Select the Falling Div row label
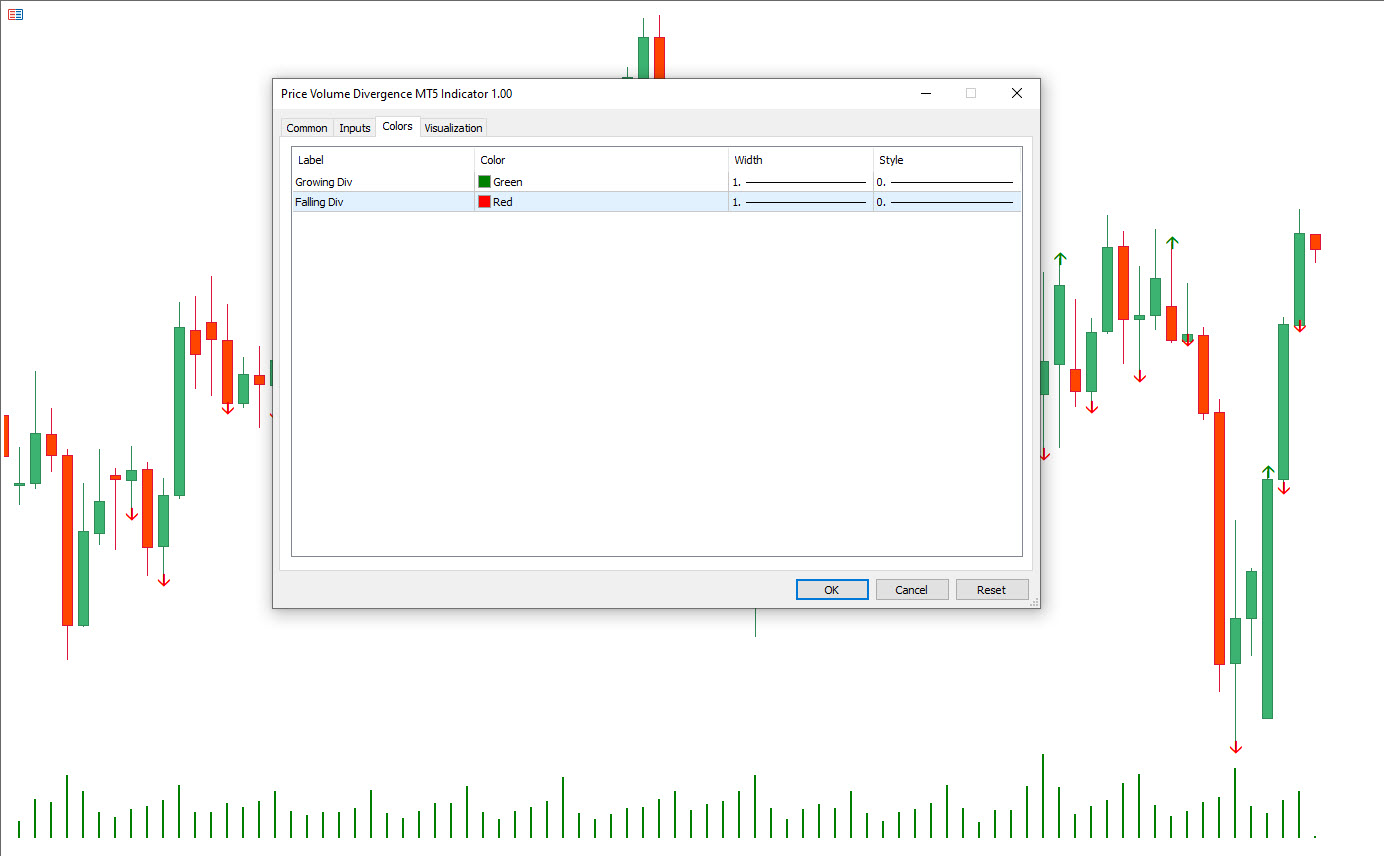1384x856 pixels. tap(319, 202)
